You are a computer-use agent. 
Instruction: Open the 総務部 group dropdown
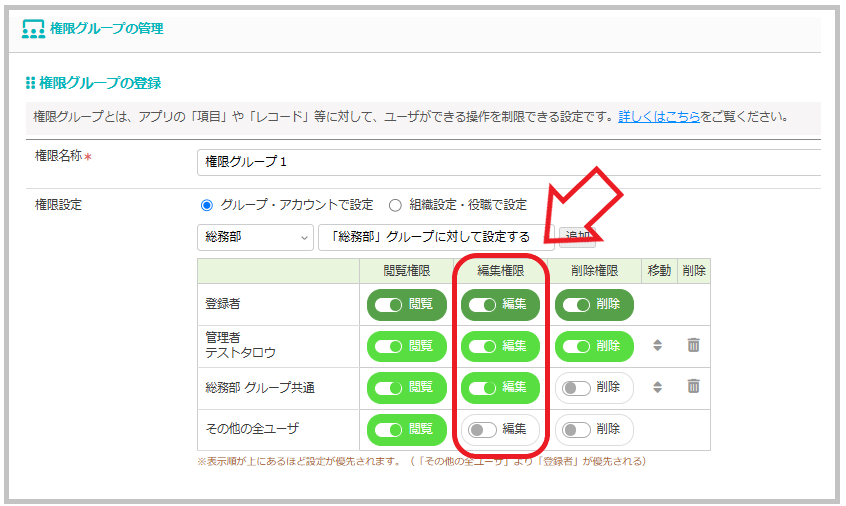tap(255, 237)
